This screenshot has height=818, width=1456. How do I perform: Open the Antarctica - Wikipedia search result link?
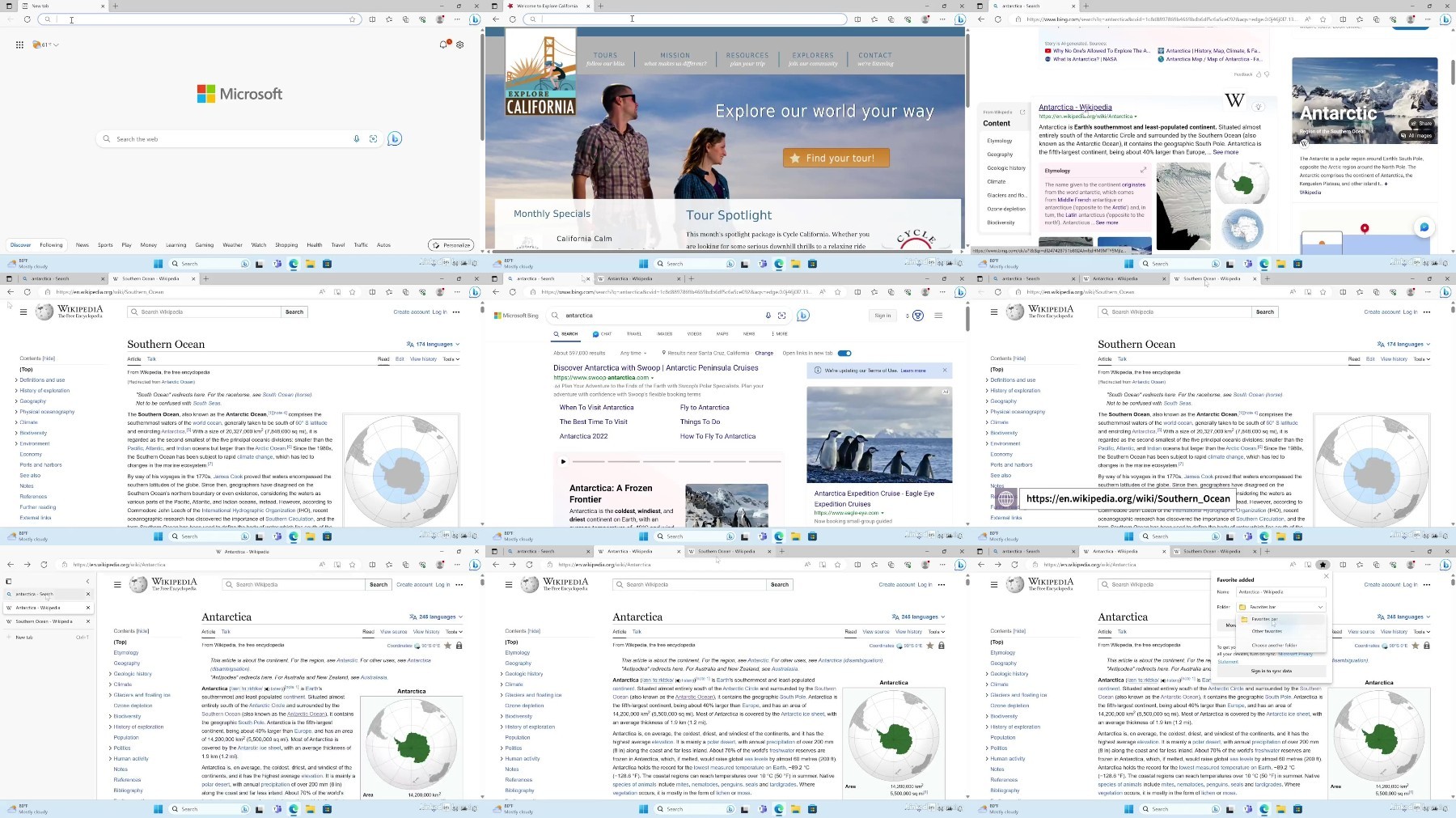click(x=1075, y=107)
